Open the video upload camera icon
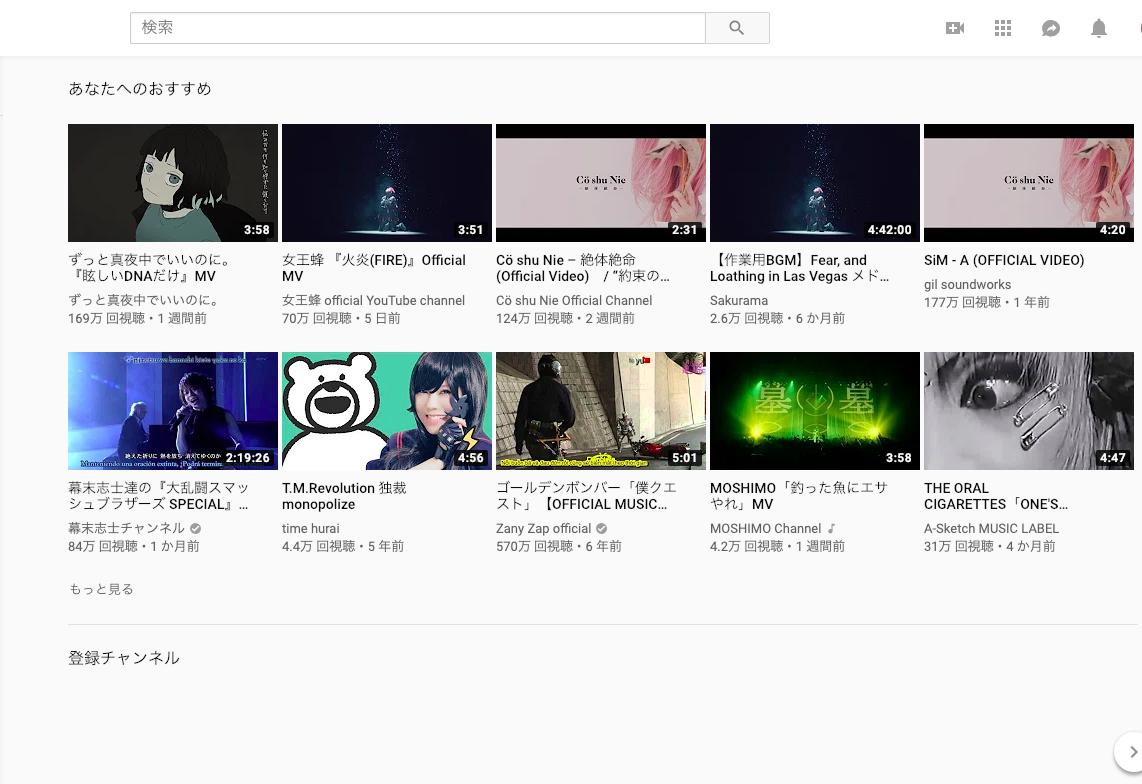The height and width of the screenshot is (784, 1142). tap(955, 28)
